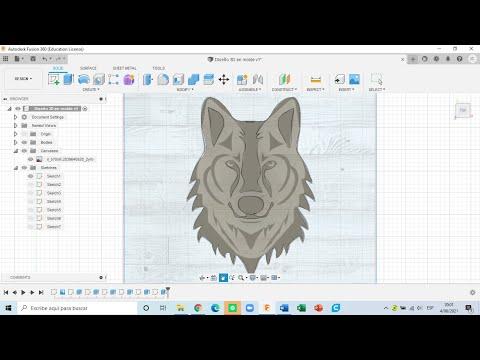This screenshot has height=360, width=480.
Task: Open the MODIFY dropdown menu
Action: (x=184, y=90)
